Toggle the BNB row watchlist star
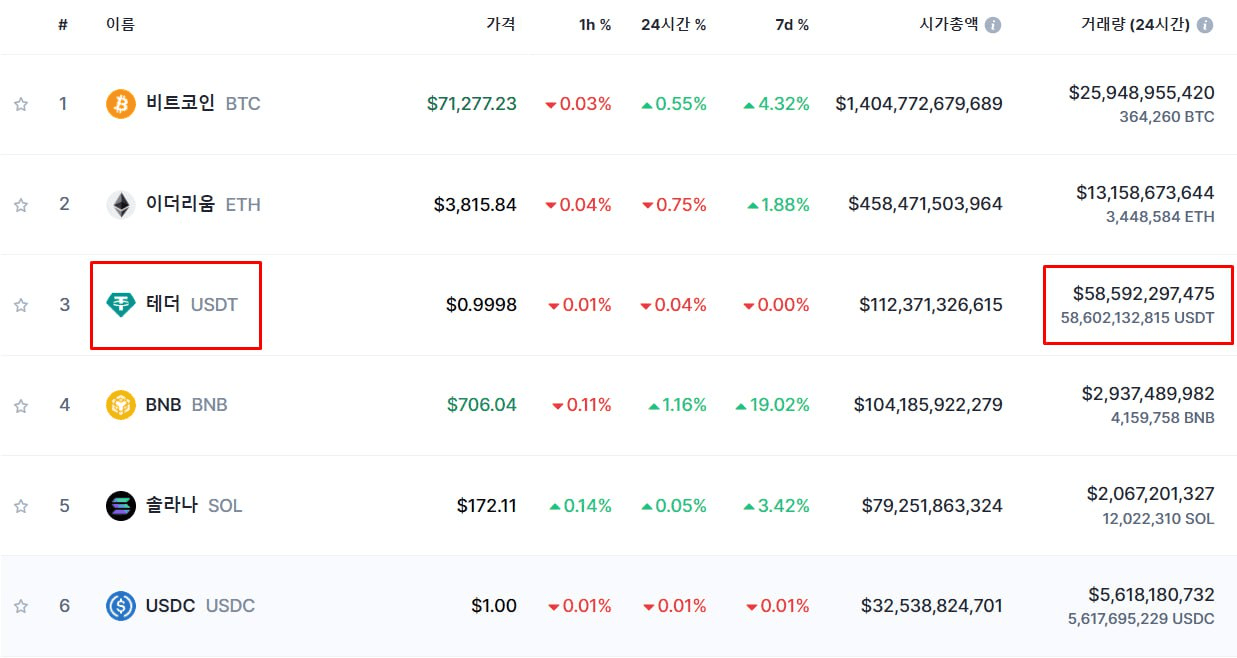The height and width of the screenshot is (658, 1237). tap(21, 405)
